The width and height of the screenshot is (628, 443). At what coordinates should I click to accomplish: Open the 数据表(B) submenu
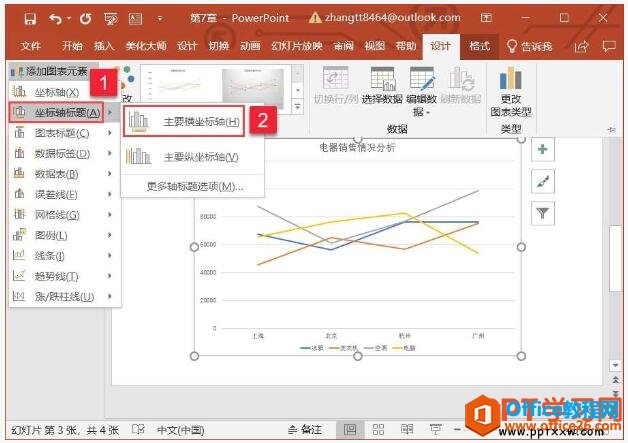pyautogui.click(x=64, y=174)
